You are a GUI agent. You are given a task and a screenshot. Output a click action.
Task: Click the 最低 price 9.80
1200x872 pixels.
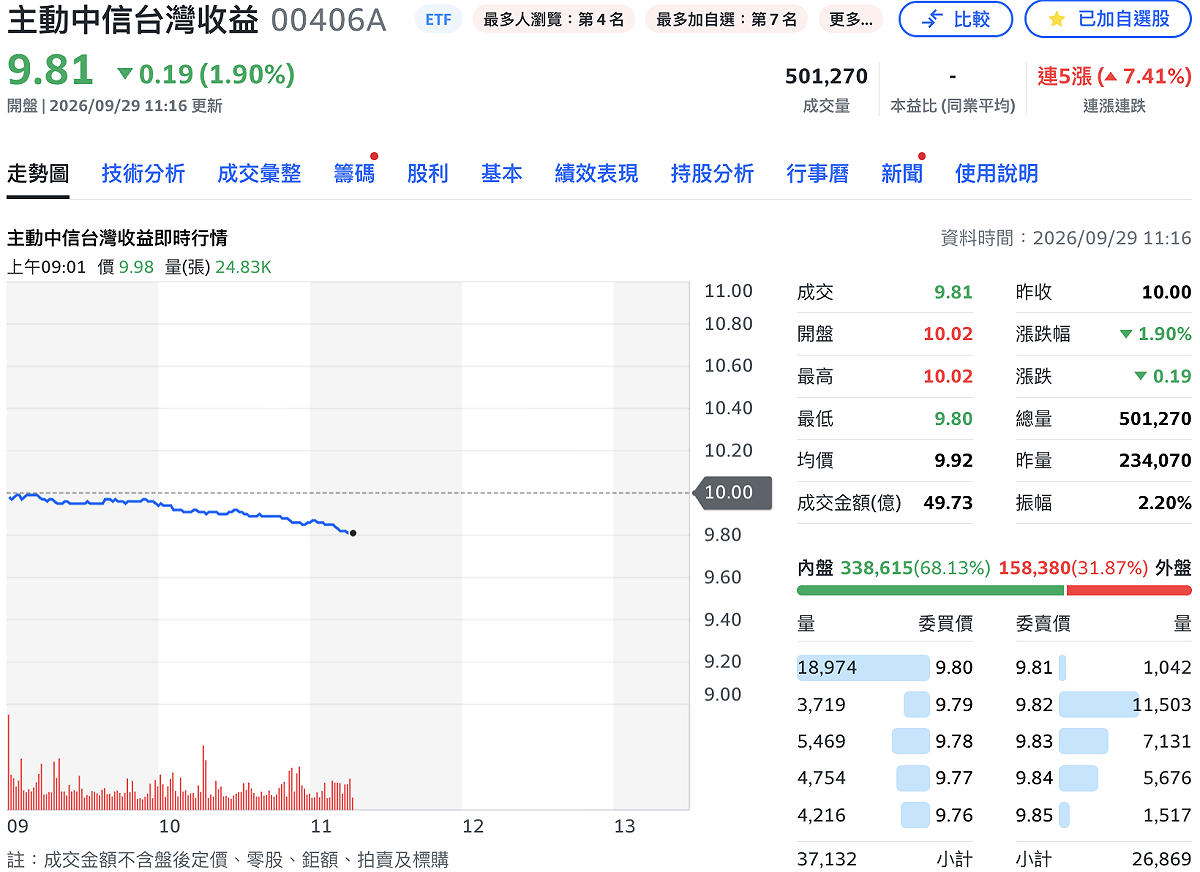(953, 418)
